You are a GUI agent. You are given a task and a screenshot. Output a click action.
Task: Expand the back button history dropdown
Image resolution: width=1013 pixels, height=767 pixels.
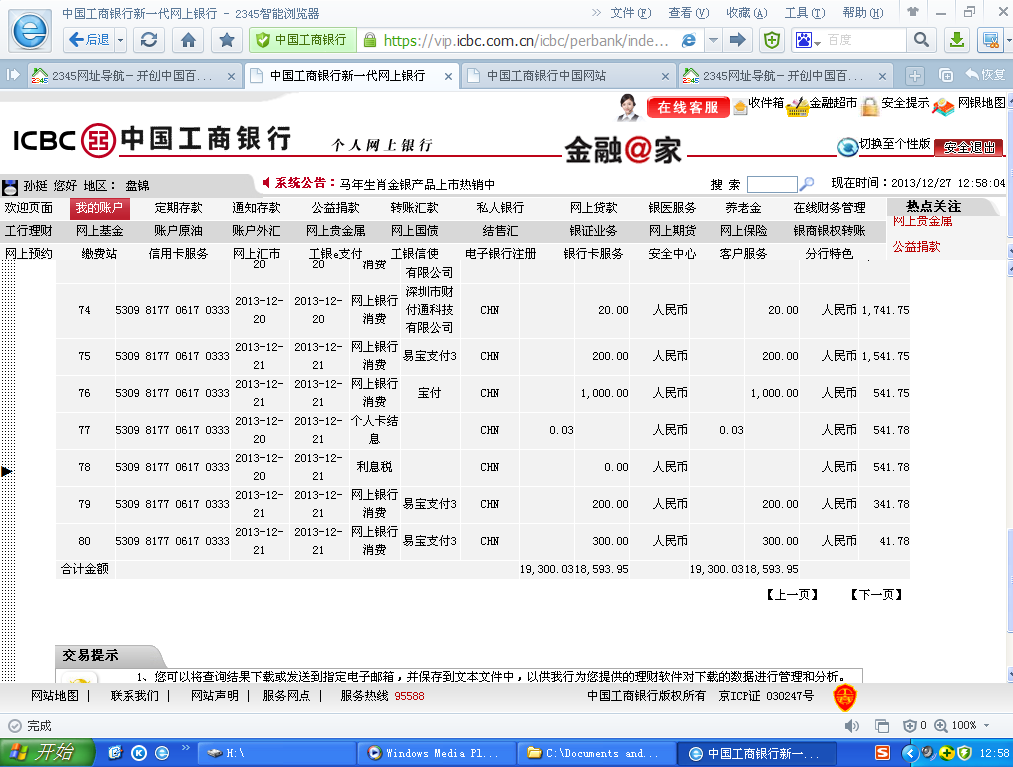(x=121, y=40)
